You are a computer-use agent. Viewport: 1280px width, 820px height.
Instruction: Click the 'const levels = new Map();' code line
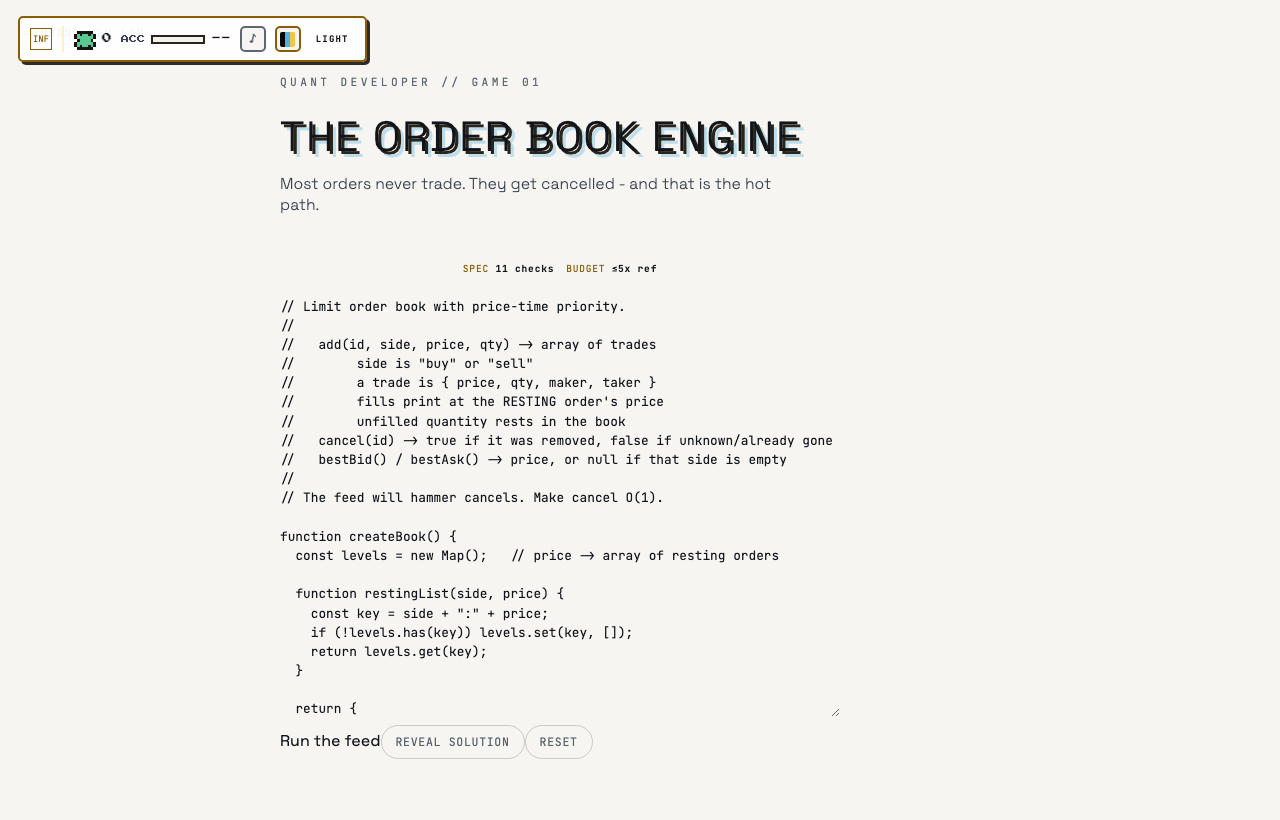(x=391, y=556)
